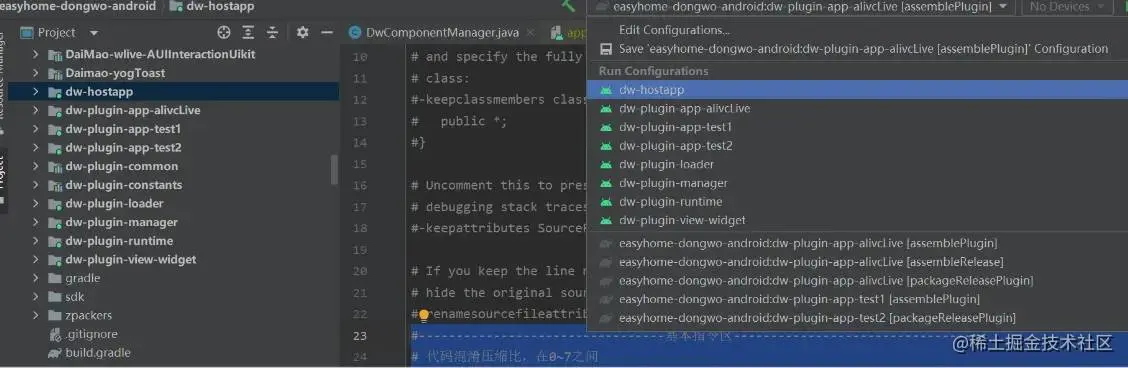Click Java class icon on DwComponentManager.java tab

[x=354, y=32]
